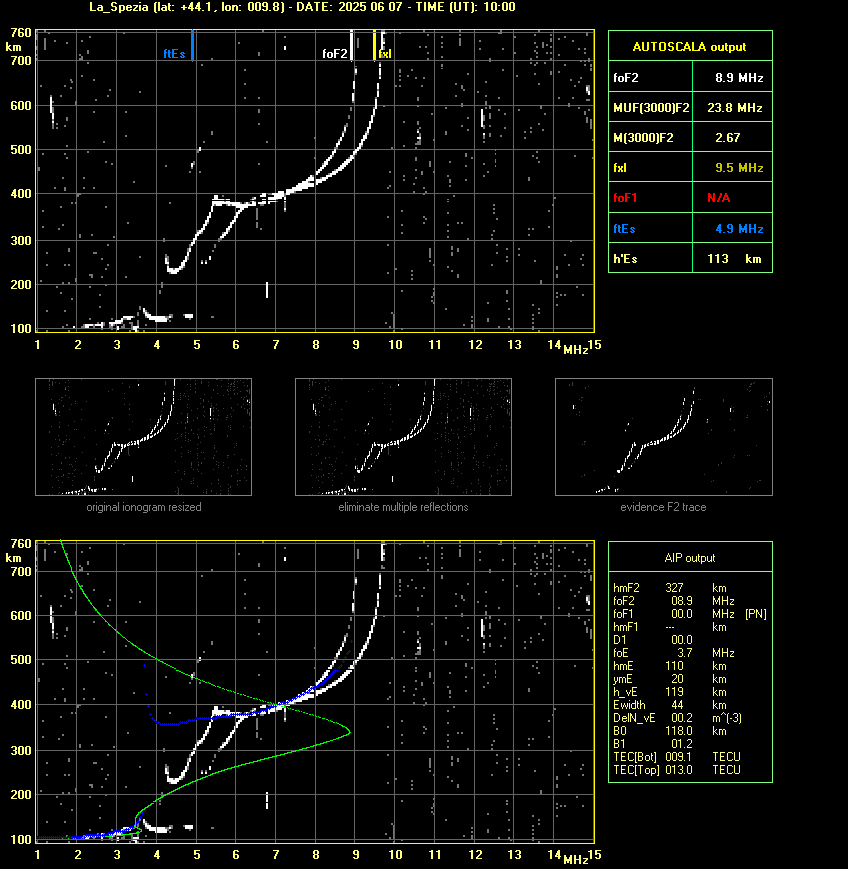Viewport: 848px width, 869px height.
Task: Click the red foF1 label in AUTOSCALA table
Action: click(x=625, y=198)
